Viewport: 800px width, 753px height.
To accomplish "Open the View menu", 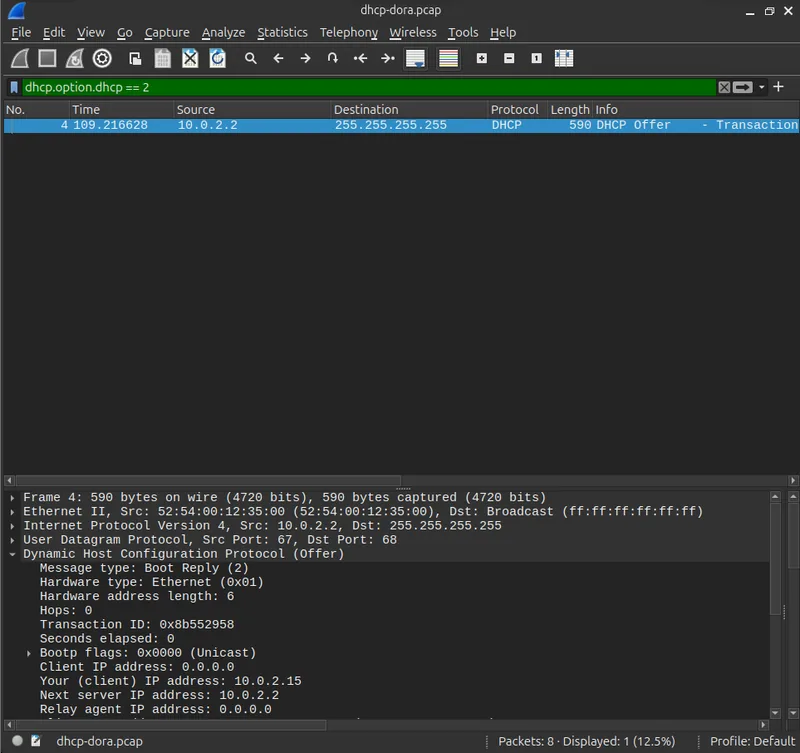I will click(91, 33).
